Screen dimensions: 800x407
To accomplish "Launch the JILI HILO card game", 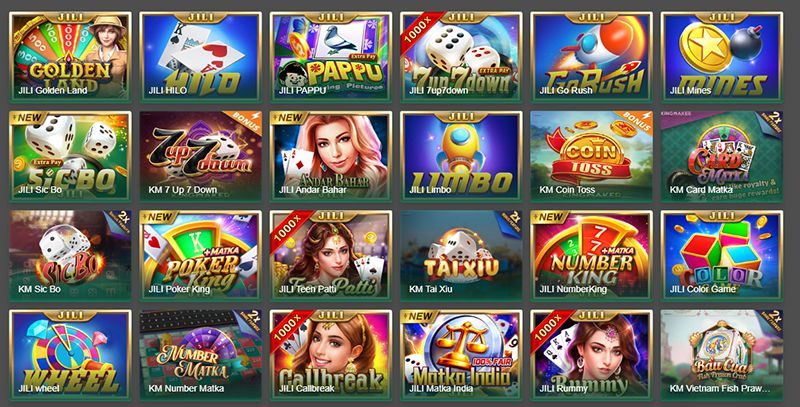I will click(x=201, y=57).
